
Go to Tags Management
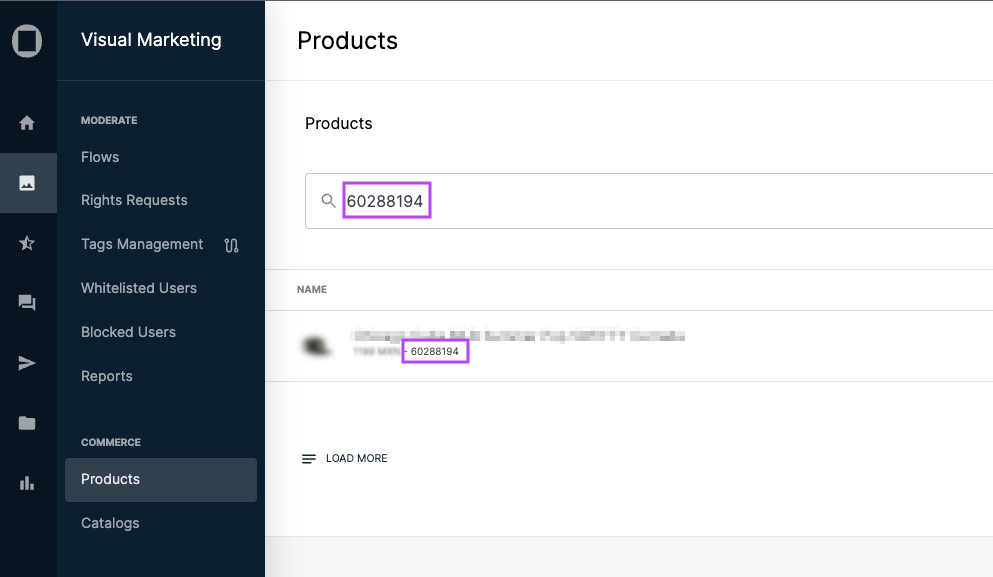(142, 244)
